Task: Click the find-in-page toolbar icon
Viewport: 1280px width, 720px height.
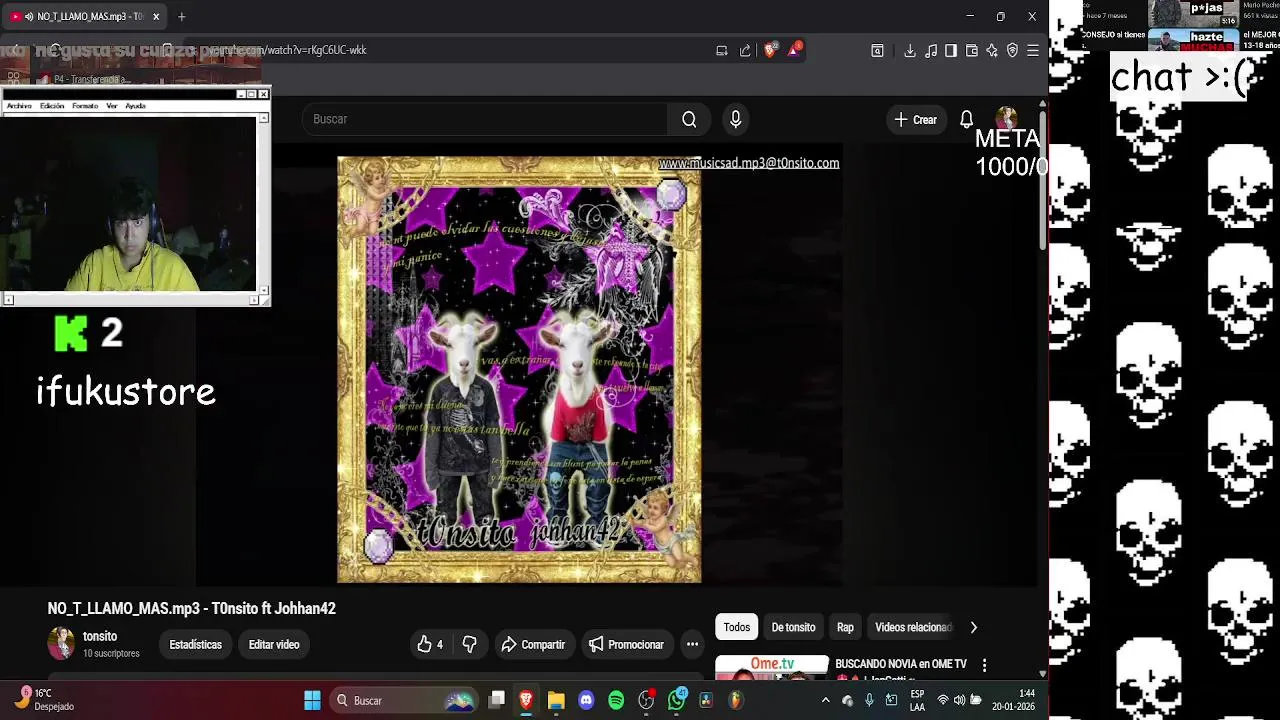Action: pyautogui.click(x=877, y=51)
